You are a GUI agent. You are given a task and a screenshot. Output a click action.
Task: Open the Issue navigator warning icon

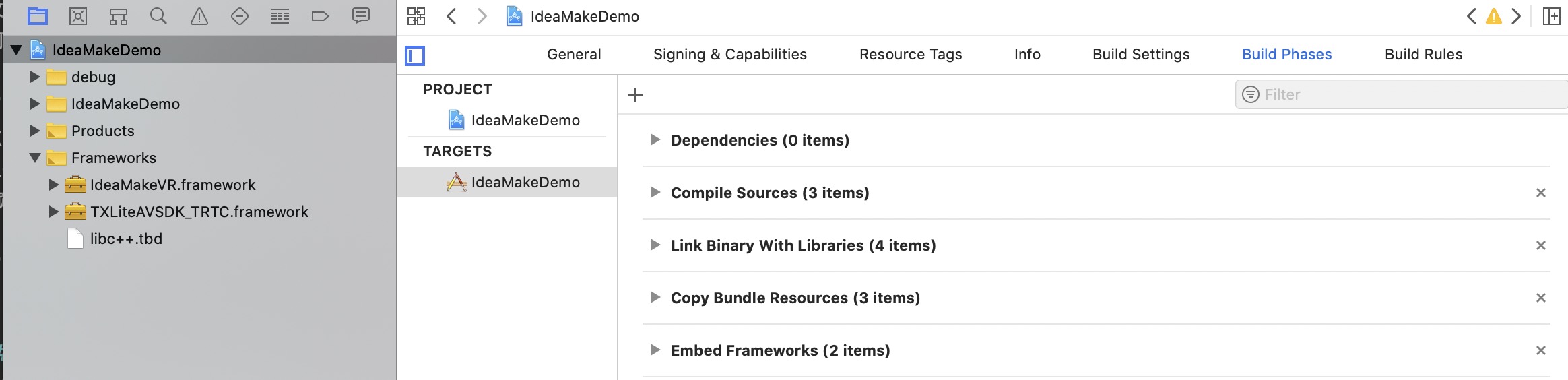(199, 16)
